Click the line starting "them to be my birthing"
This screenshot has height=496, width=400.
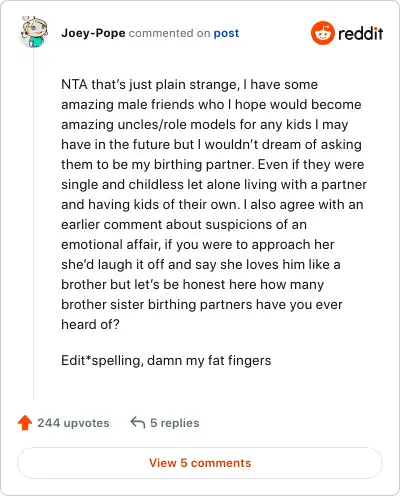[212, 164]
